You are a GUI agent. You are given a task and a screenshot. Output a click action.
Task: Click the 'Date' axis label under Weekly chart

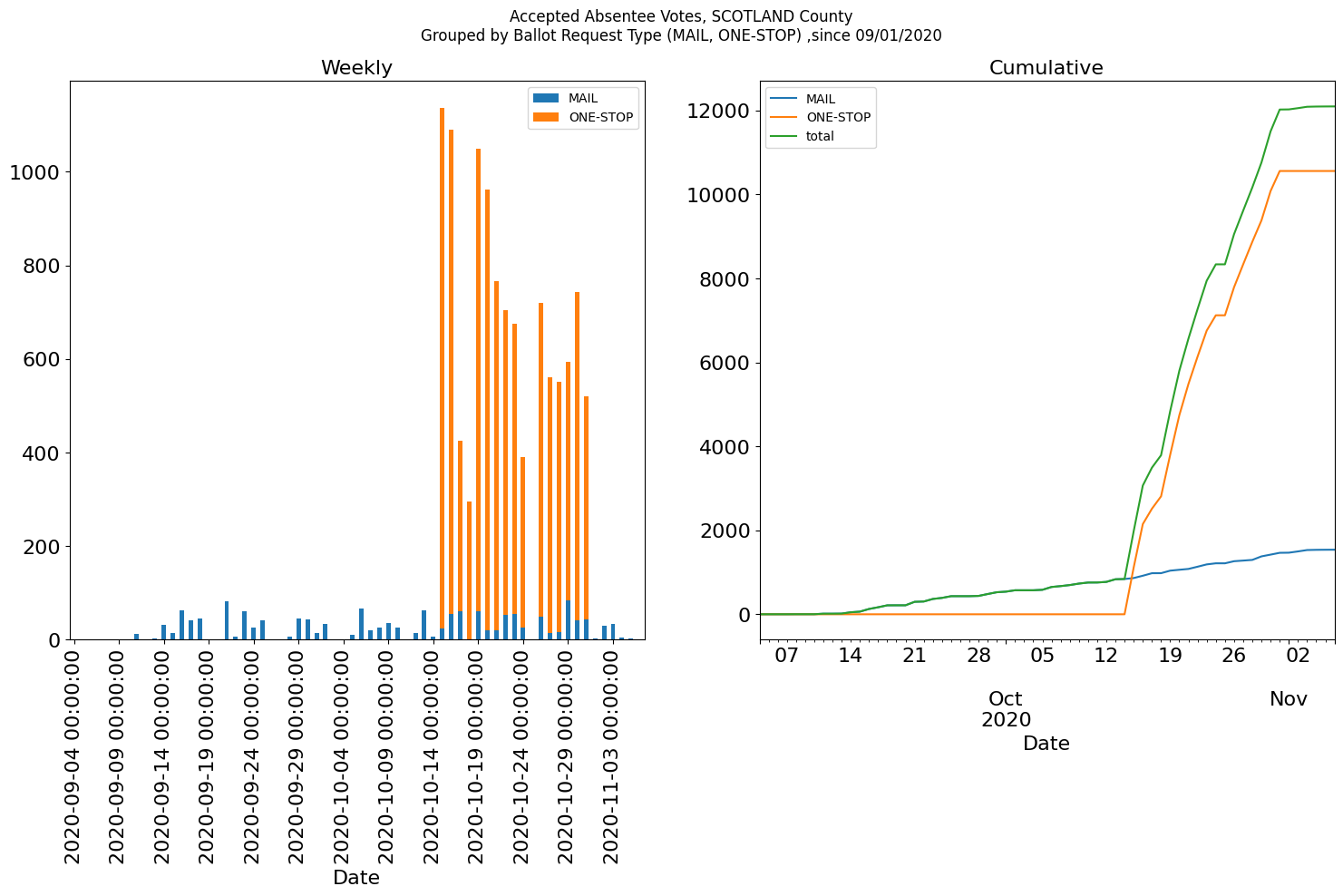point(356,878)
